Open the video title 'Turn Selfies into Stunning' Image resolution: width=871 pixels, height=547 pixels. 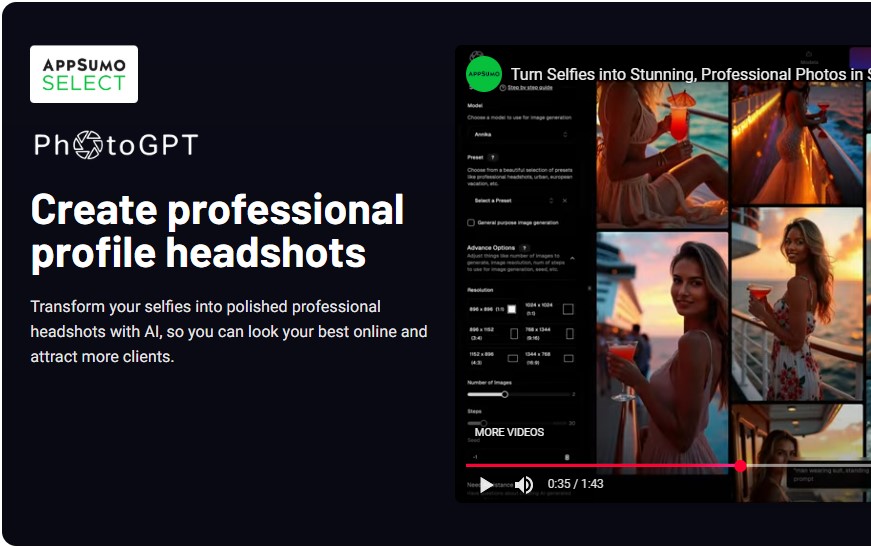(690, 74)
